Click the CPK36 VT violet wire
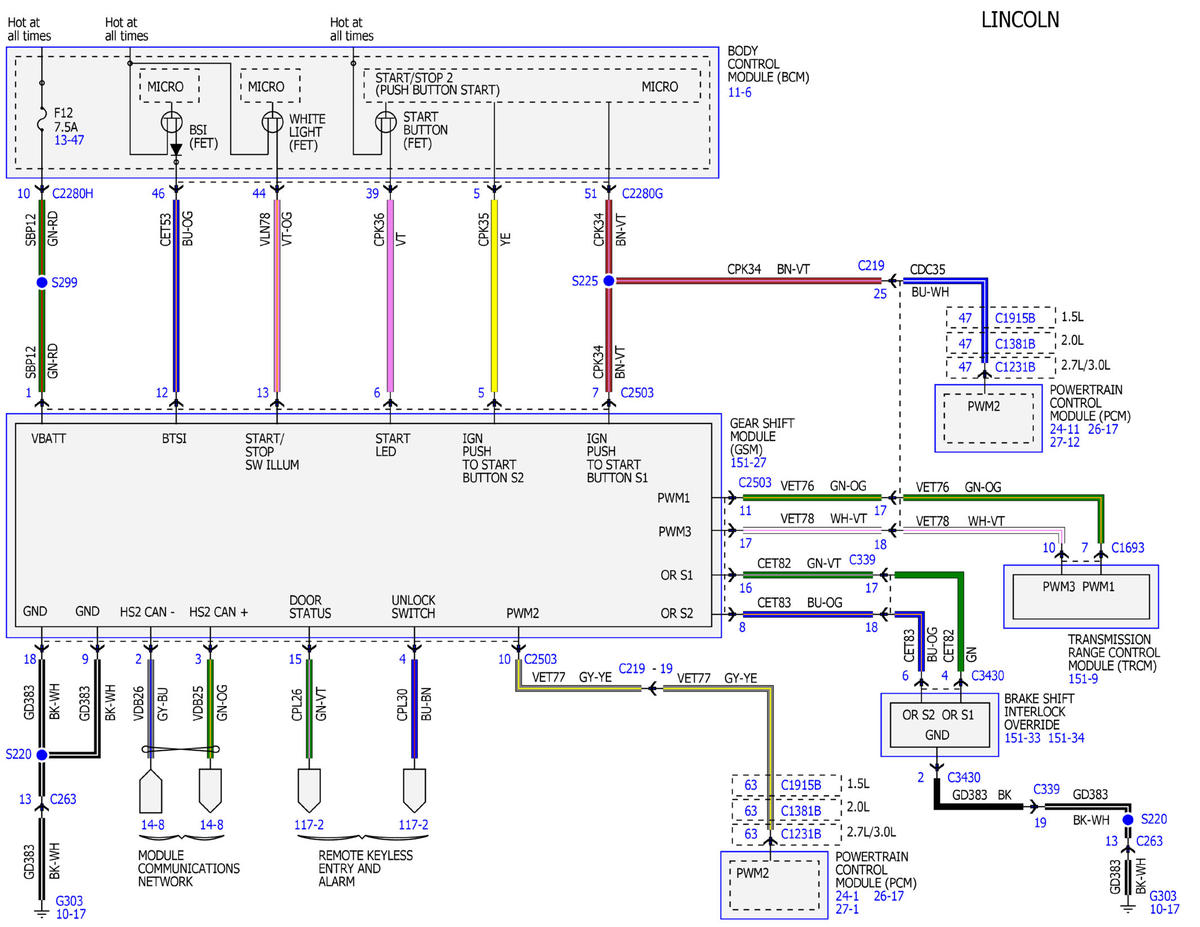1200x927 pixels. coord(389,298)
